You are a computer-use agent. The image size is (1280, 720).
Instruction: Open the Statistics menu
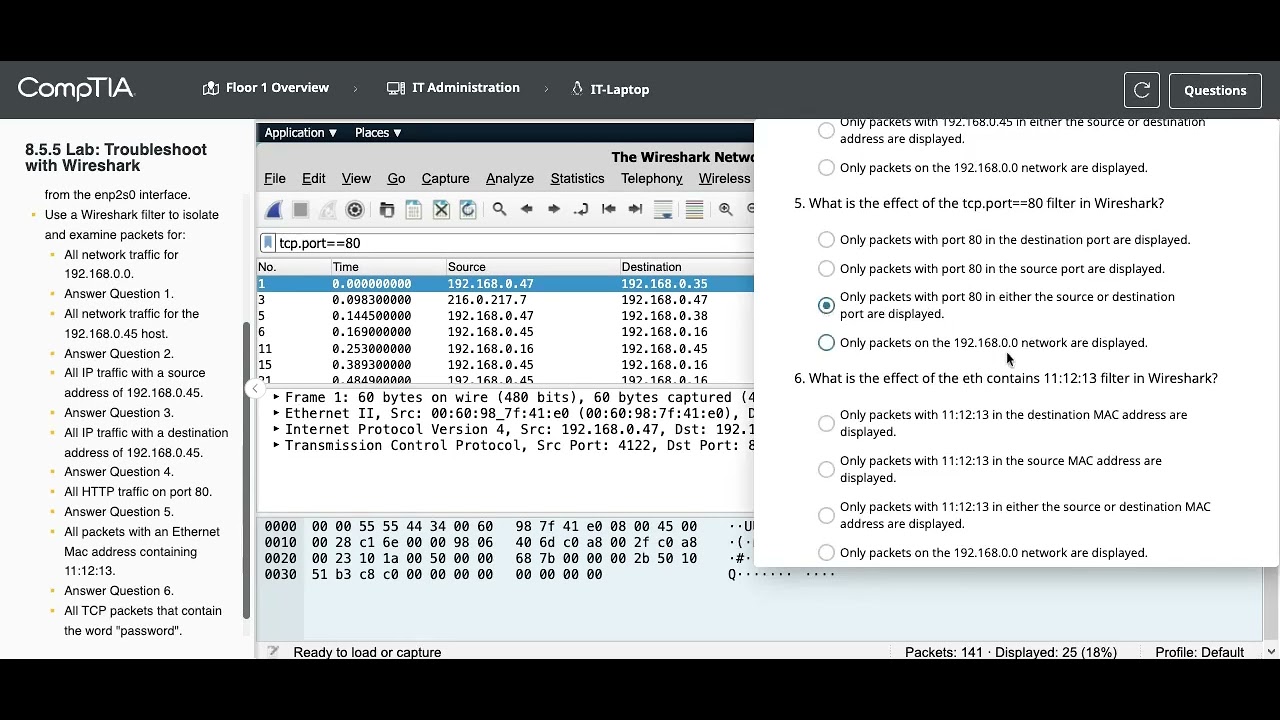[577, 179]
